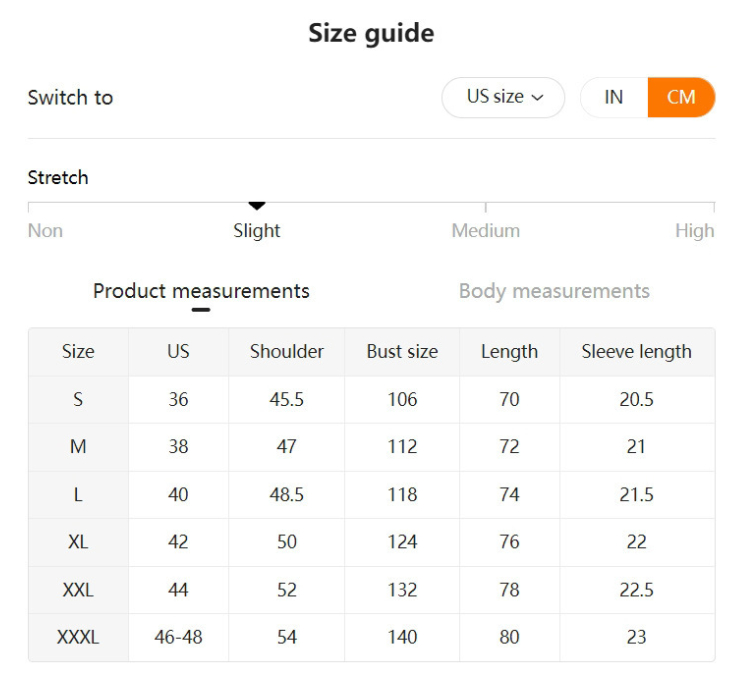Switch to Body measurements tab

click(554, 291)
